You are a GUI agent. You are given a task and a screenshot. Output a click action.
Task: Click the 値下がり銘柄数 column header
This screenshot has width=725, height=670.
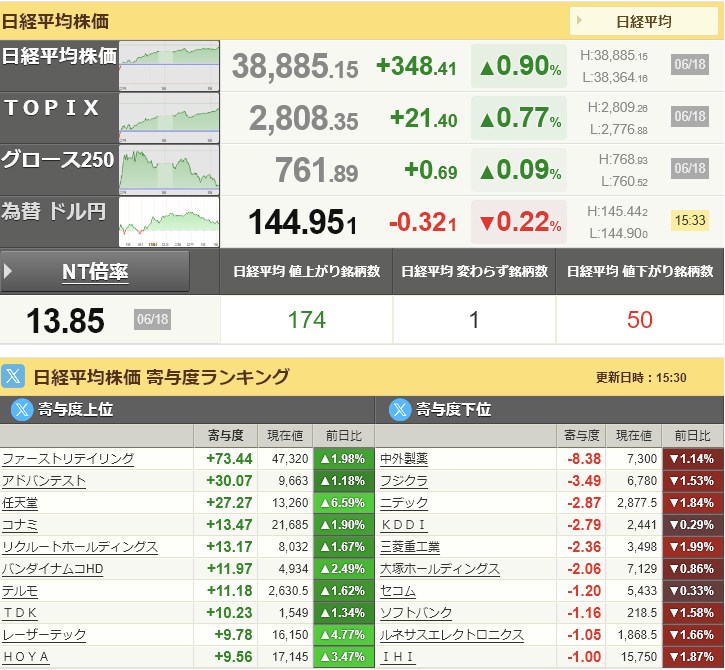click(640, 271)
